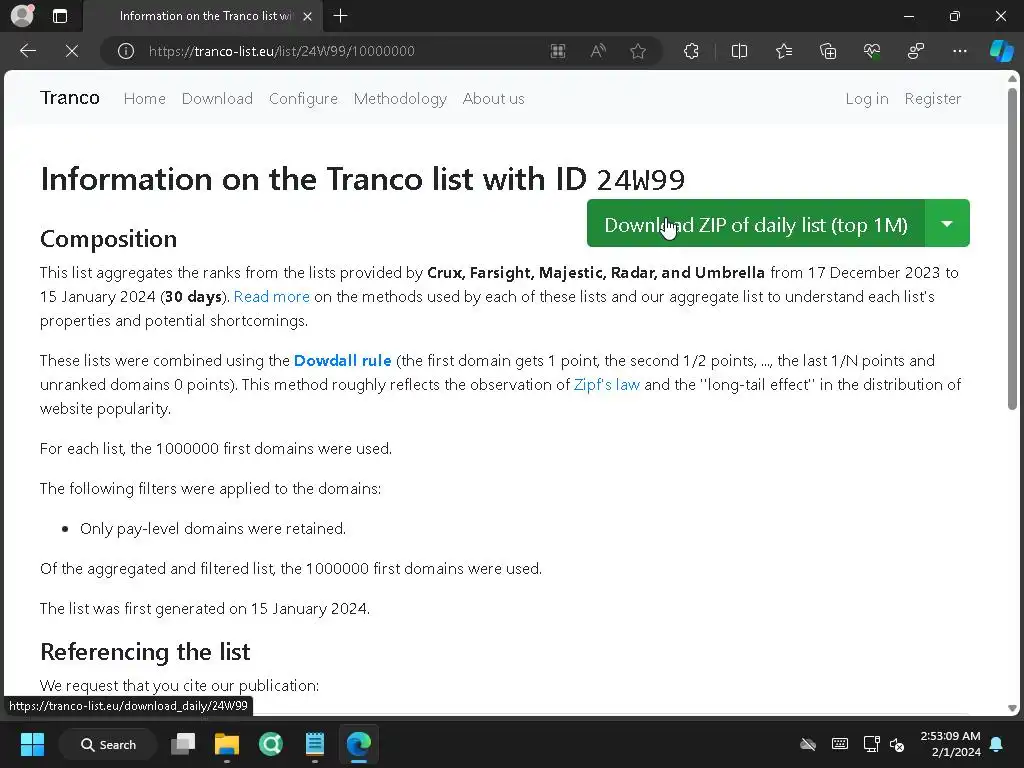Open the green circular app on taskbar
The width and height of the screenshot is (1024, 768).
(270, 744)
